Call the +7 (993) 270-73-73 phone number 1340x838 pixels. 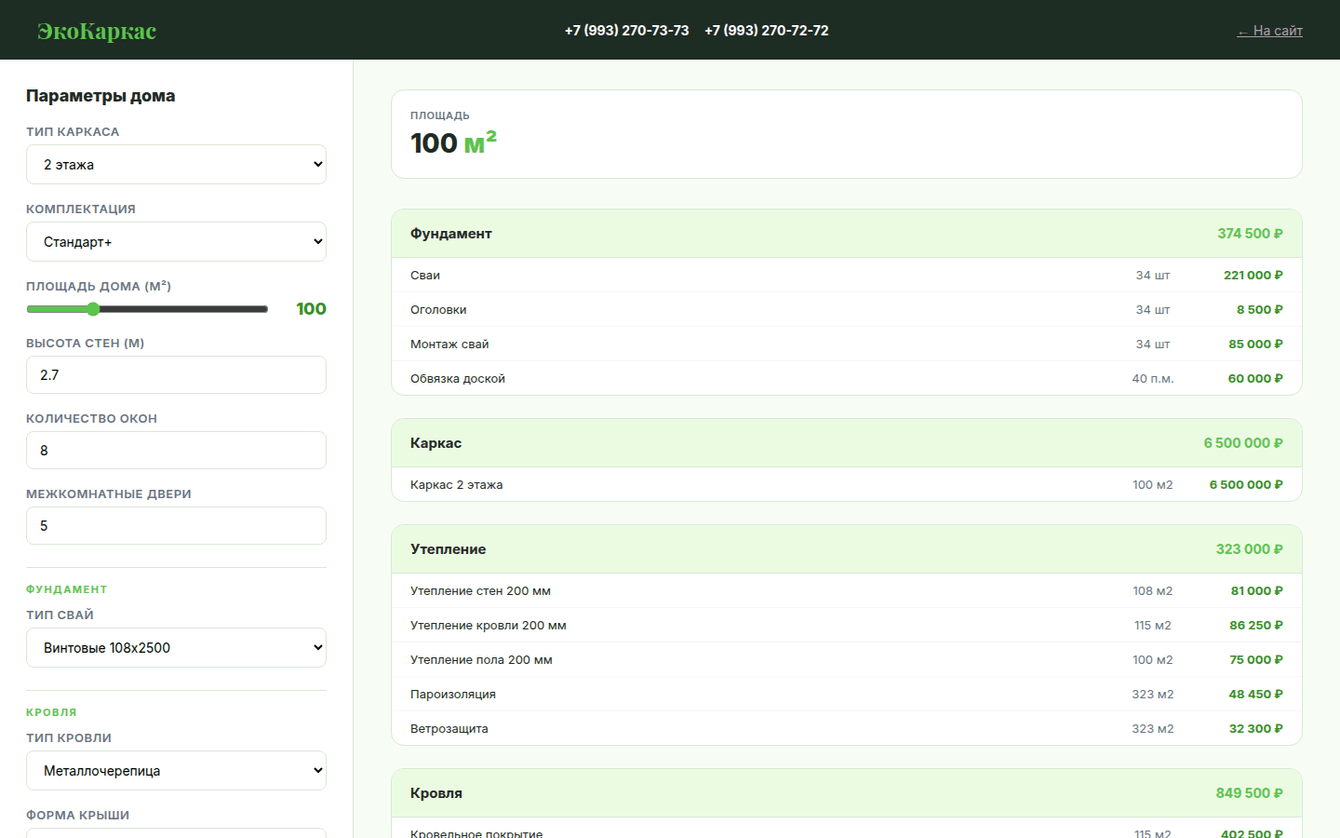(x=627, y=31)
